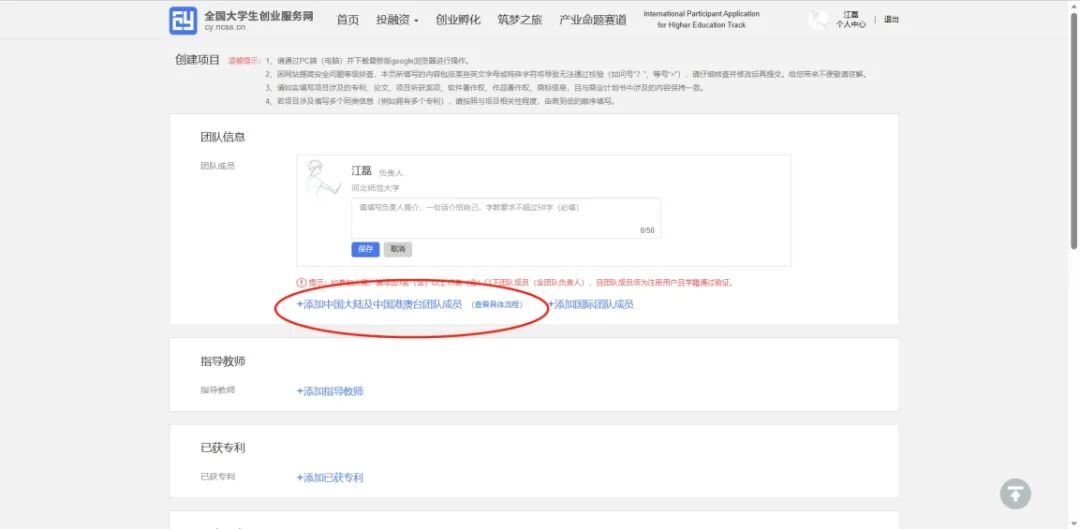The height and width of the screenshot is (529, 1080).
Task: Open the 首页 menu item
Action: tap(348, 20)
